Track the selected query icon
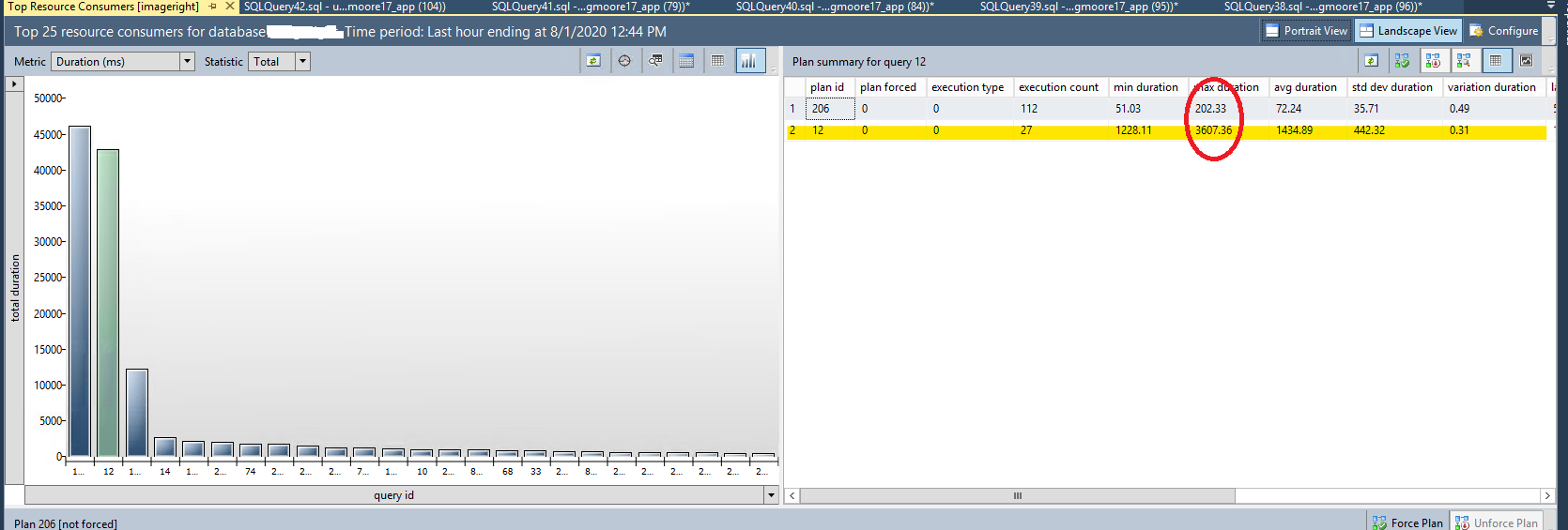1568x530 pixels. [x=624, y=61]
